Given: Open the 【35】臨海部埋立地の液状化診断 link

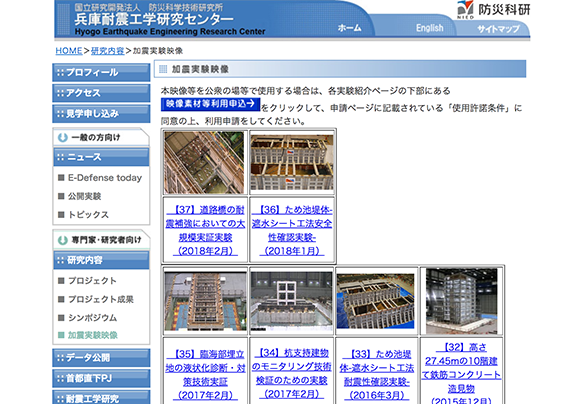Looking at the screenshot, I should (x=205, y=375).
